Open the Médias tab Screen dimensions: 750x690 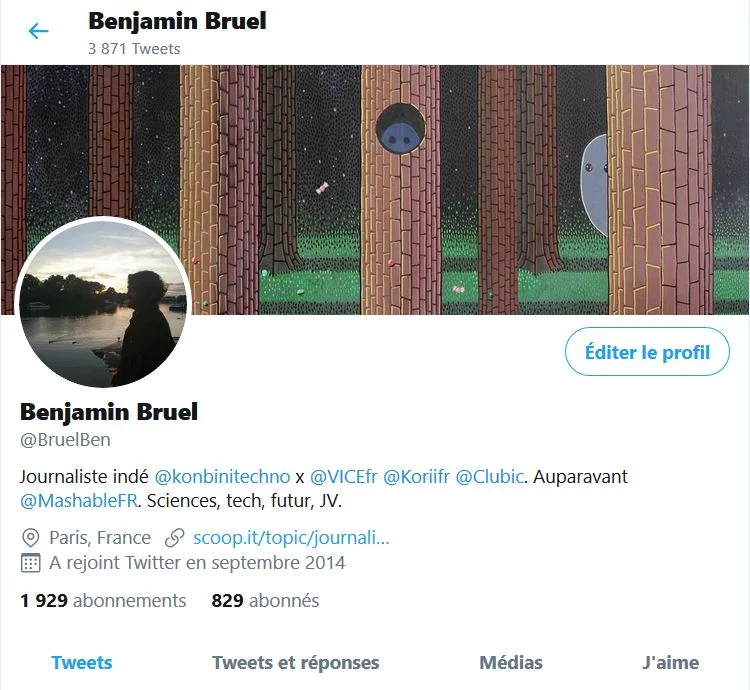click(511, 663)
